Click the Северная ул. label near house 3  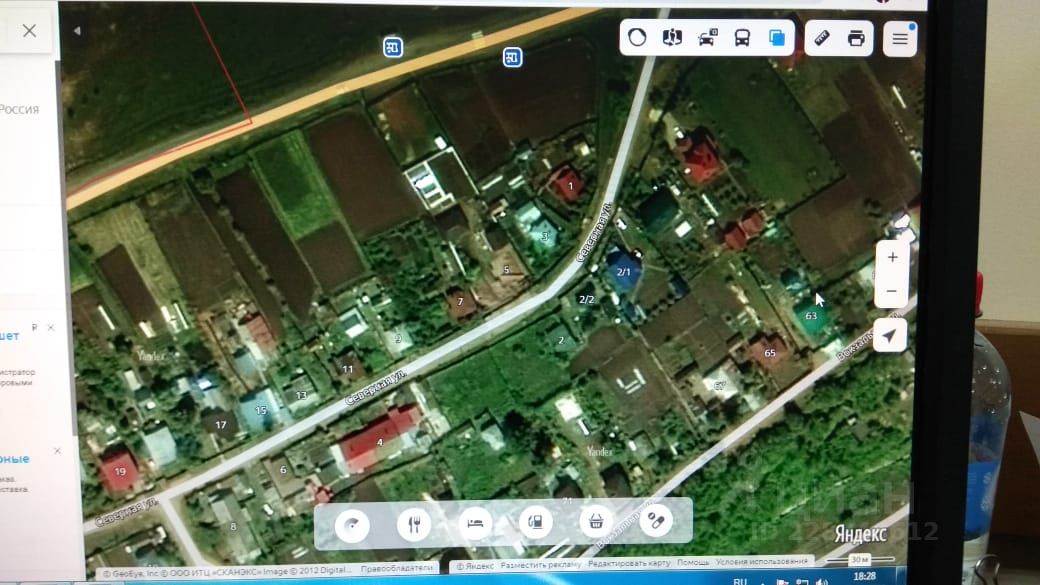pos(593,231)
